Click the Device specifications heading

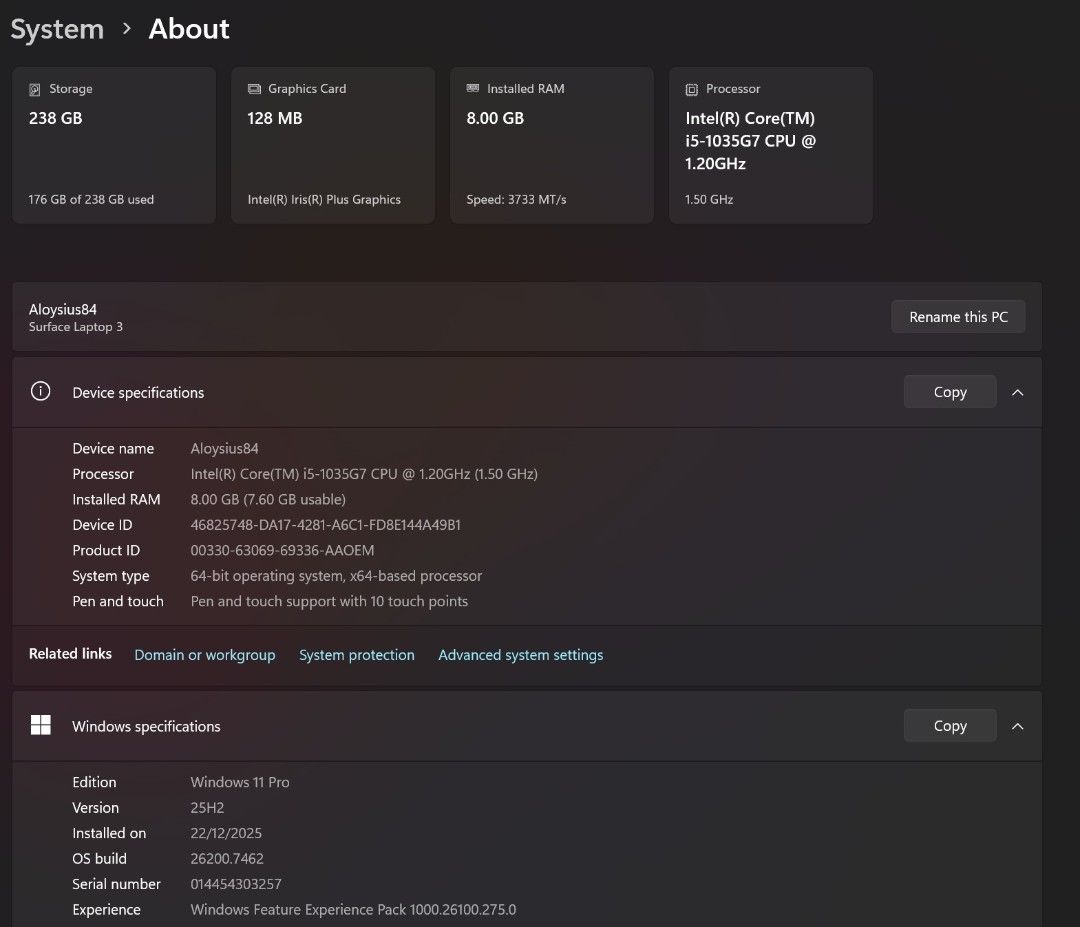click(x=138, y=393)
